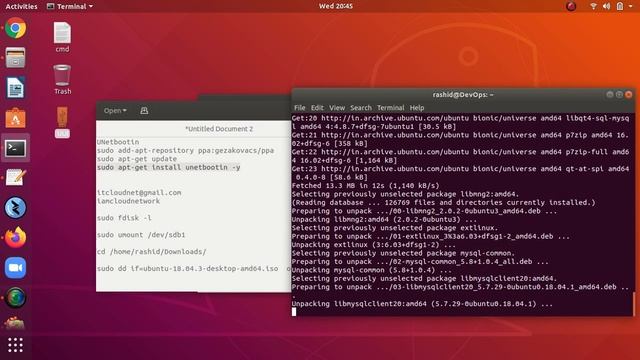640x360 pixels.
Task: Click the new document icon in gedit
Action: [144, 111]
